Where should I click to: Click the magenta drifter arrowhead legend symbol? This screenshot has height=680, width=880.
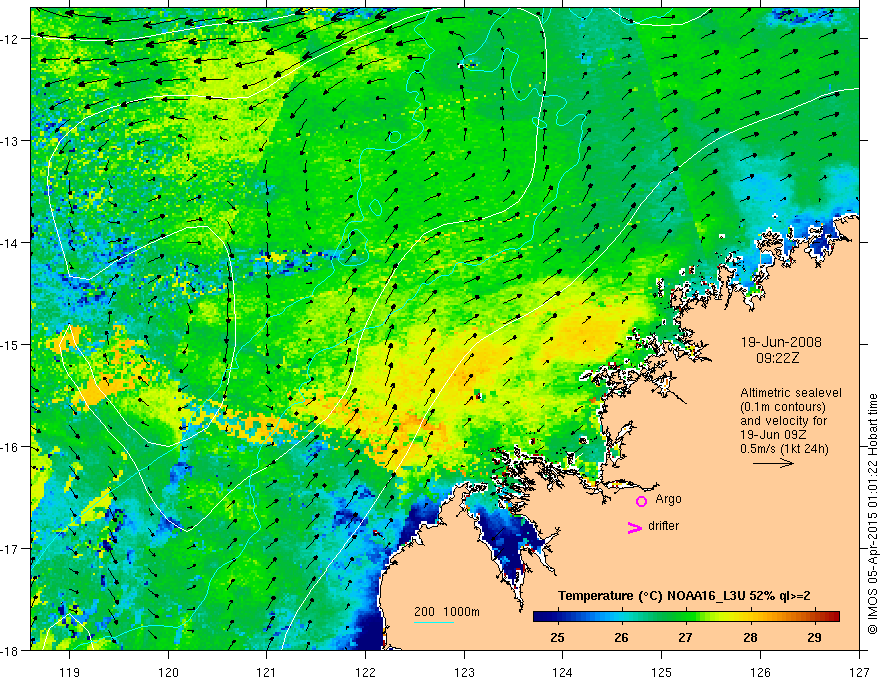pyautogui.click(x=635, y=527)
